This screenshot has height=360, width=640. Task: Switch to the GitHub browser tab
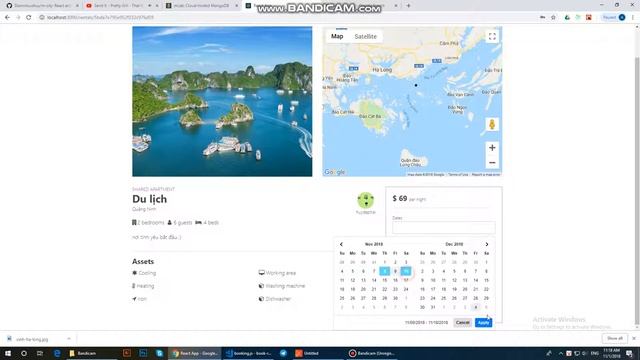[x=42, y=6]
